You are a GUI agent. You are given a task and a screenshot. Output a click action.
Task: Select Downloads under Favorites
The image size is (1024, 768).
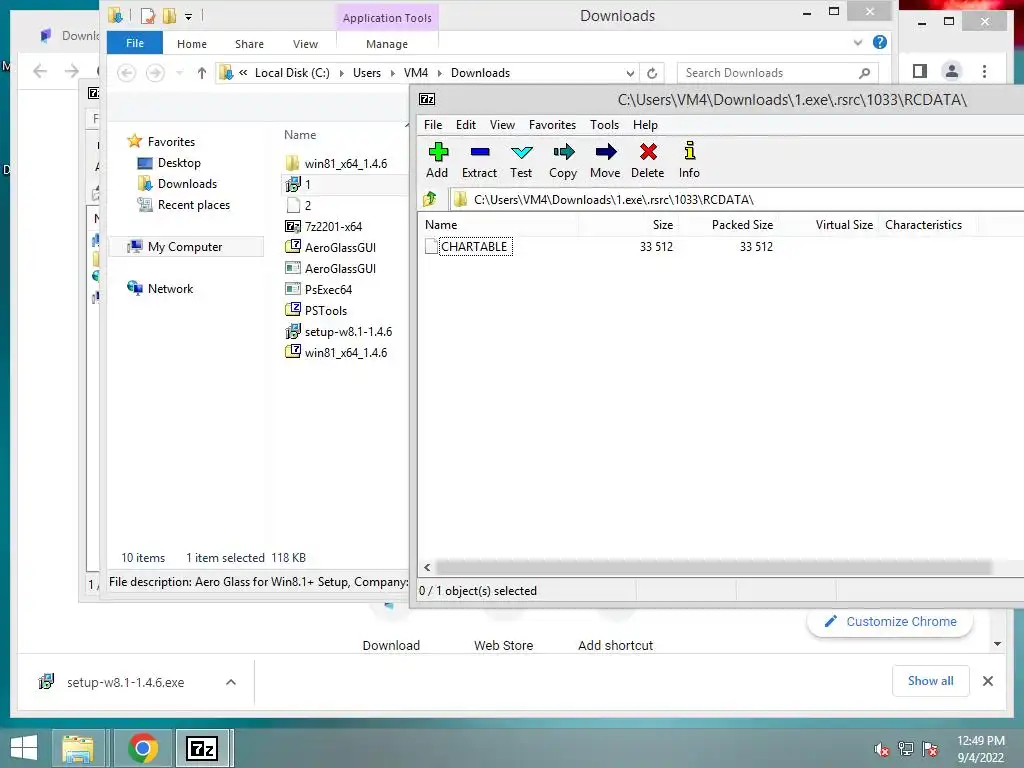coord(186,184)
